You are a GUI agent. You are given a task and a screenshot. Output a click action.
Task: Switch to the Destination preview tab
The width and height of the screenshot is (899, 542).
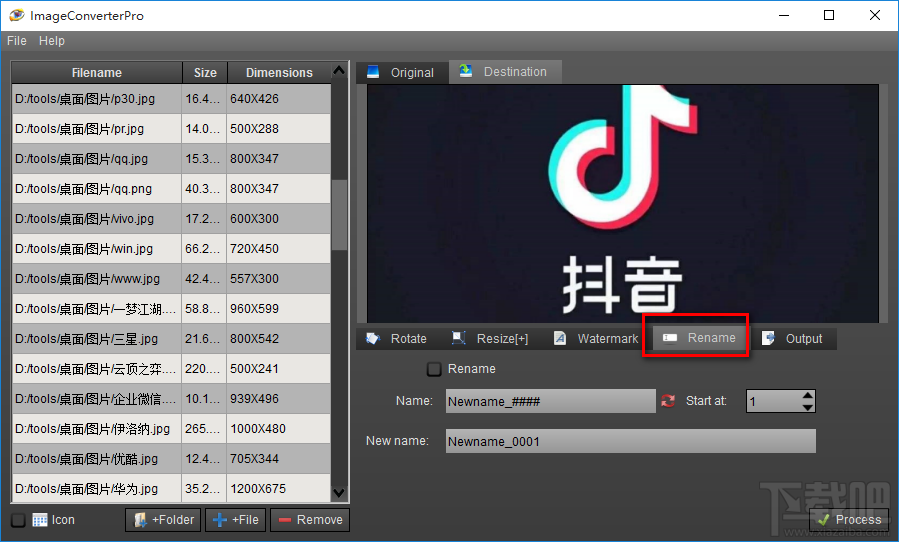pos(505,72)
